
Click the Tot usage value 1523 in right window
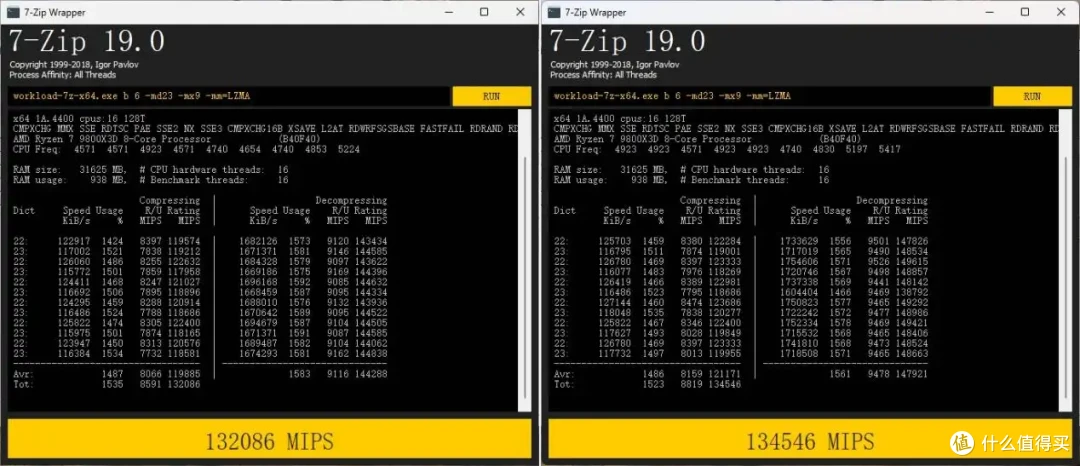click(652, 384)
